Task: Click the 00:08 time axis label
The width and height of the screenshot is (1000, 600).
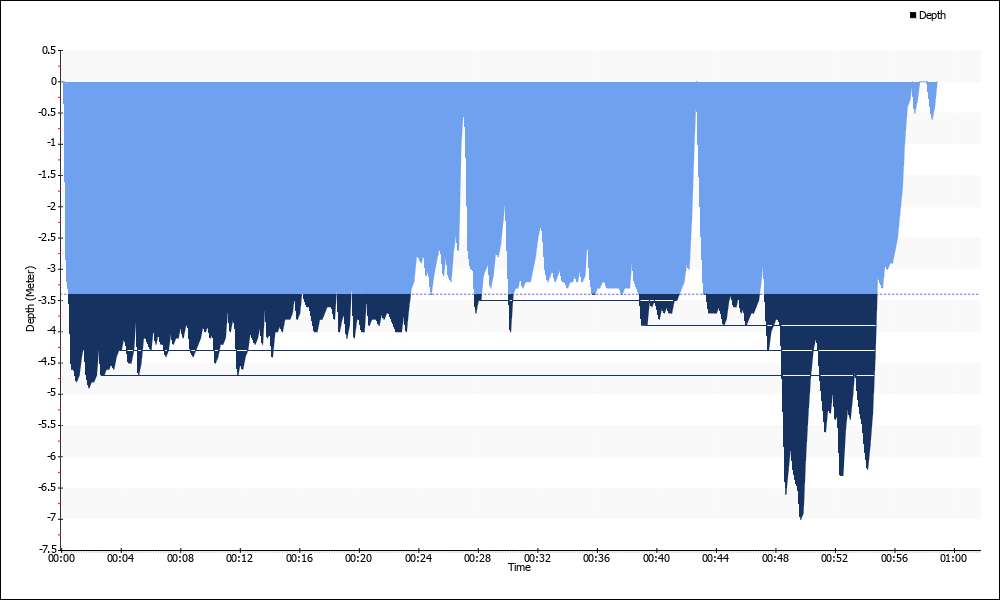Action: pyautogui.click(x=180, y=558)
